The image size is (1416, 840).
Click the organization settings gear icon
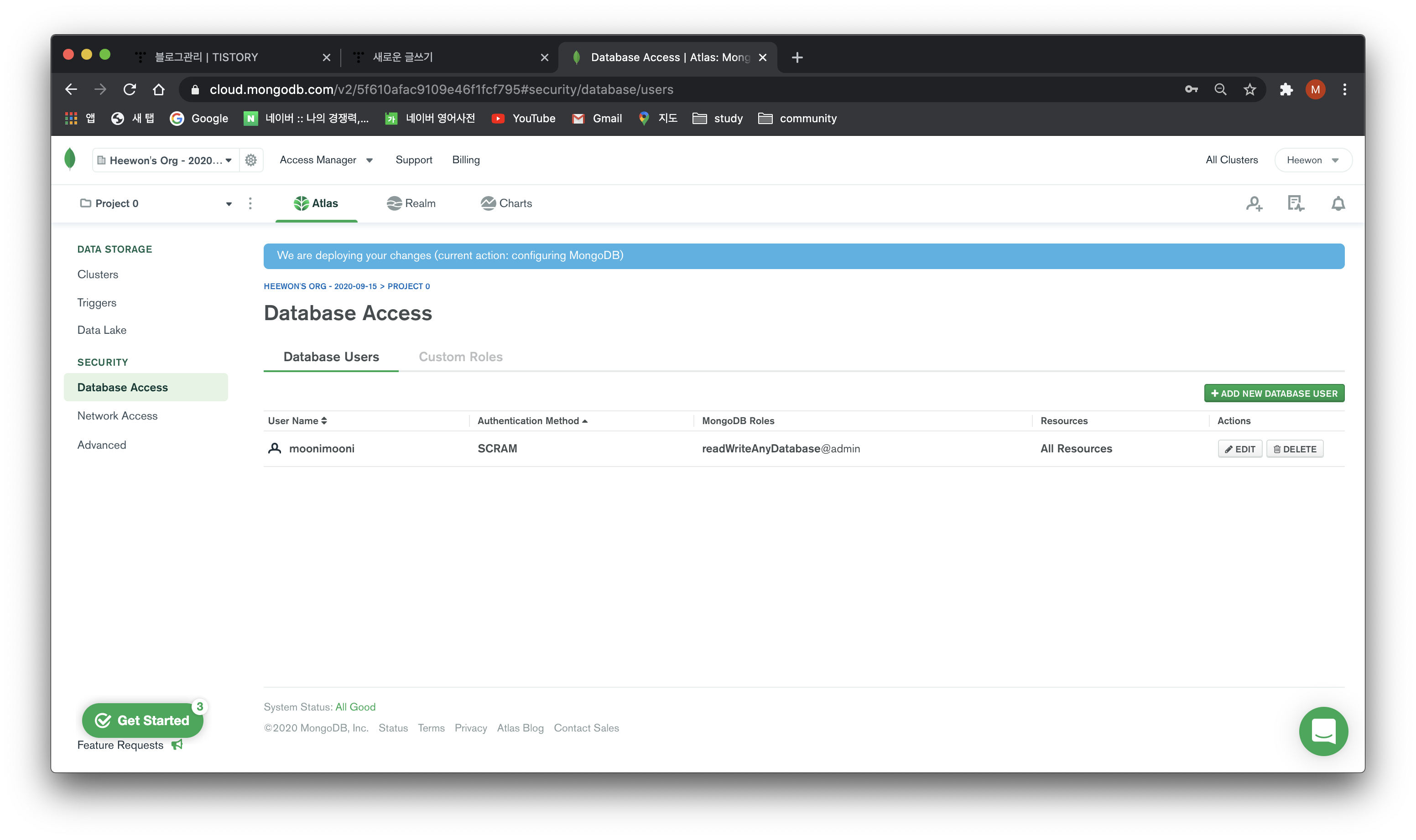click(x=251, y=160)
